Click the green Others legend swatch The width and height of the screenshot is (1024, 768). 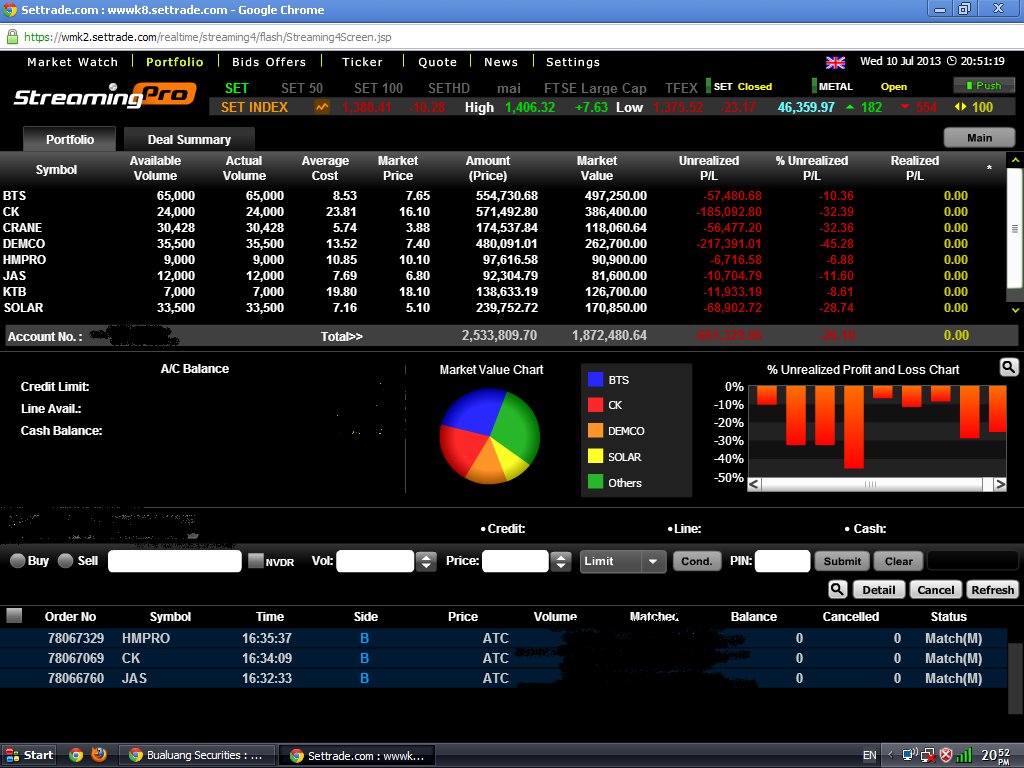coord(595,482)
